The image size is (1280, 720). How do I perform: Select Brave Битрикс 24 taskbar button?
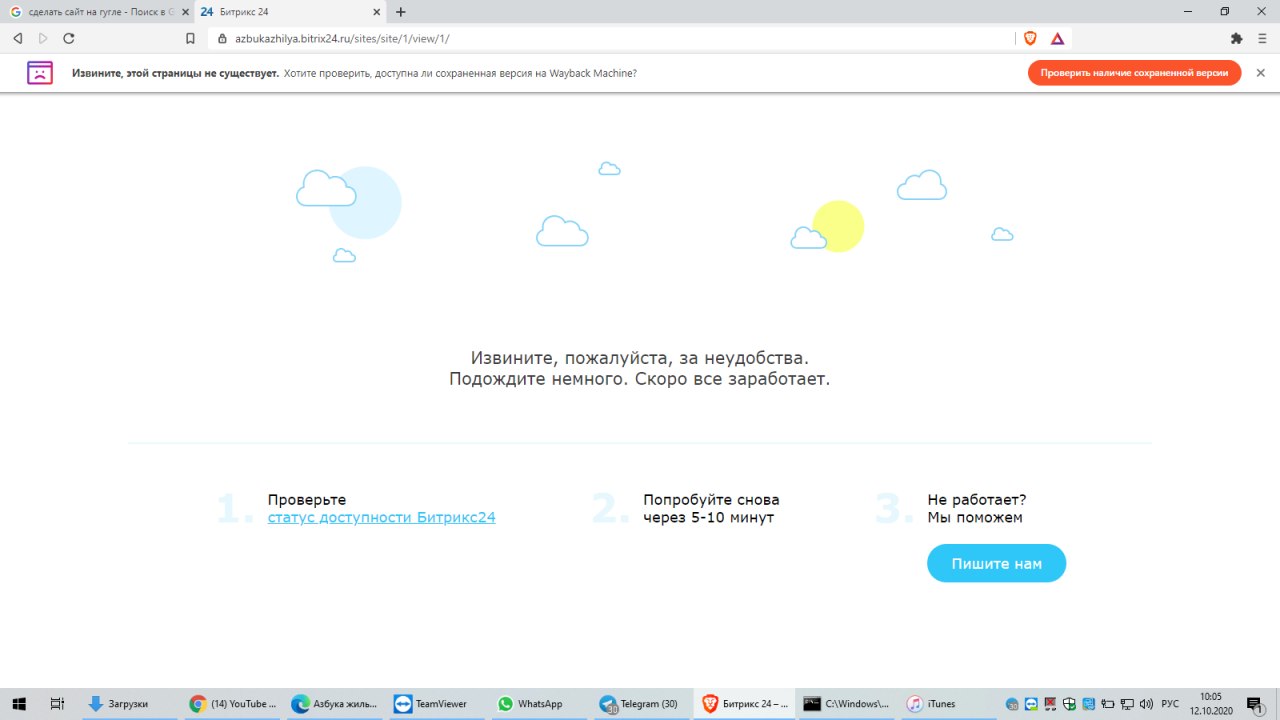pyautogui.click(x=744, y=704)
